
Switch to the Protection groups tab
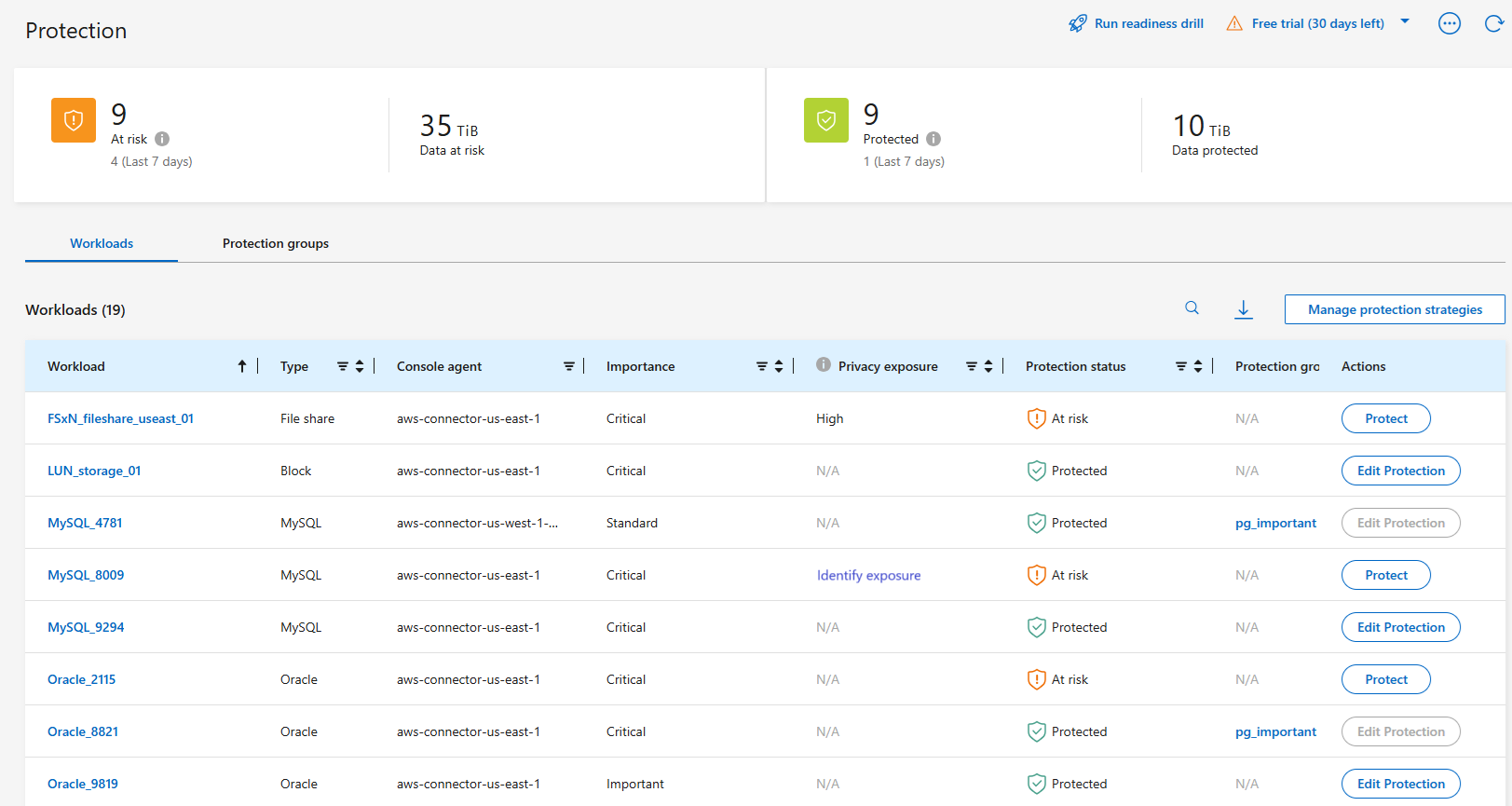pyautogui.click(x=276, y=243)
